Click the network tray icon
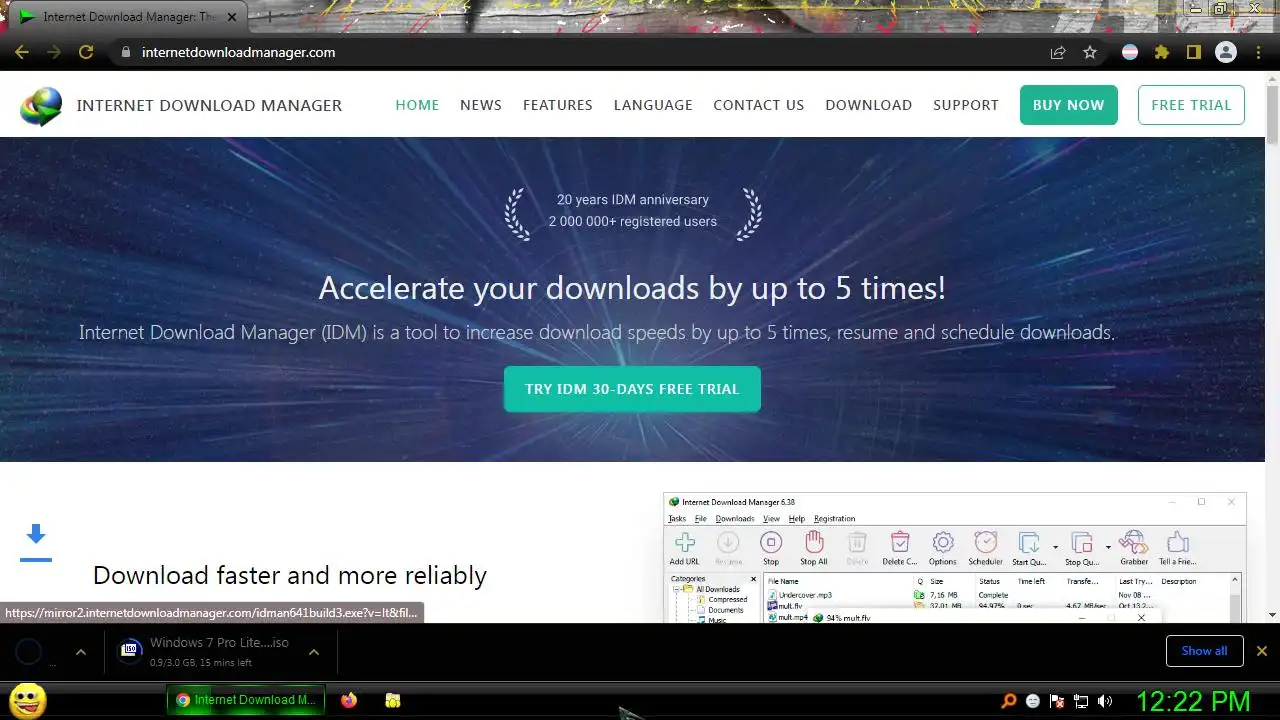1280x720 pixels. point(1081,701)
